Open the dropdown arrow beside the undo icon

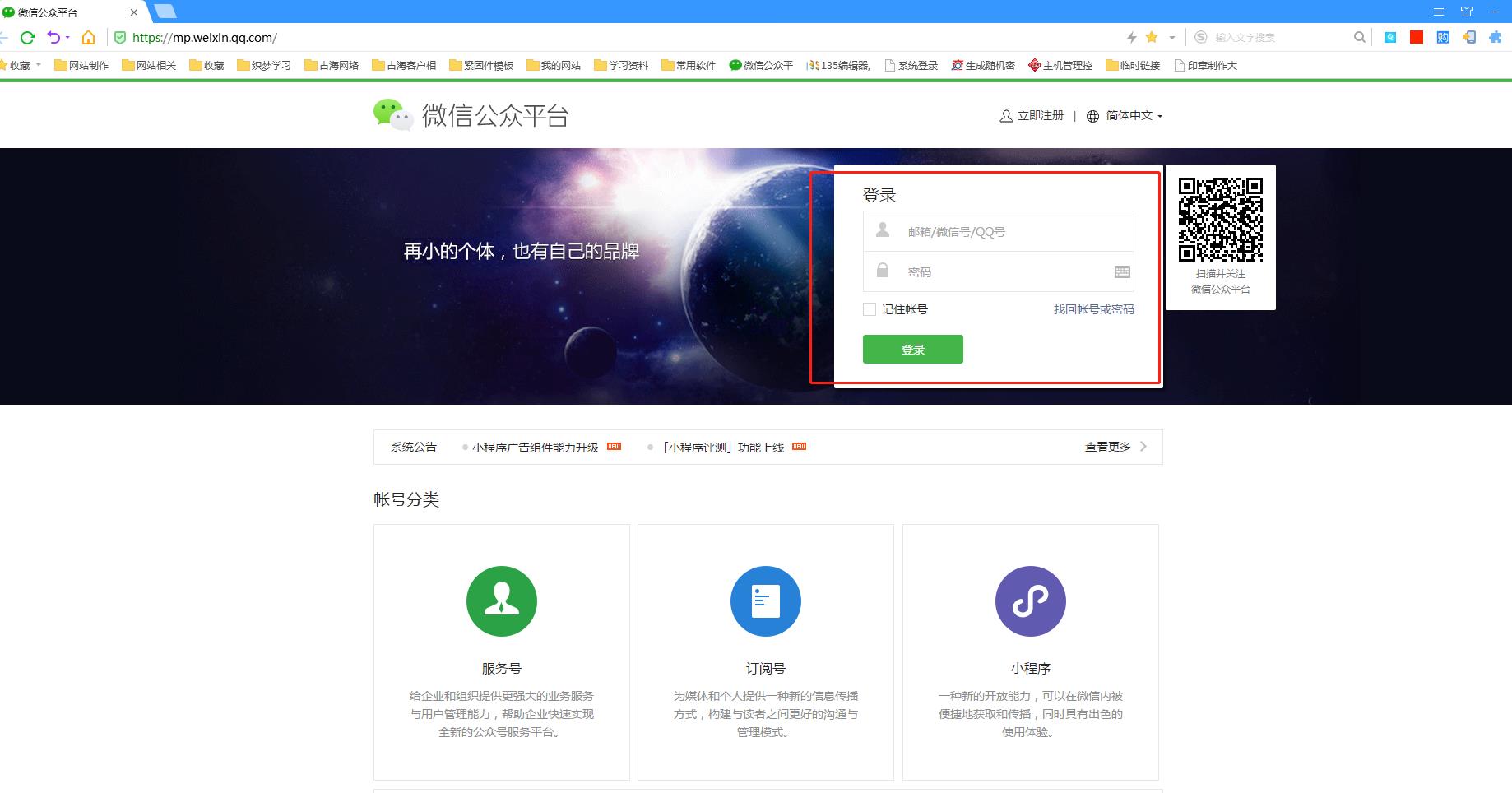67,37
